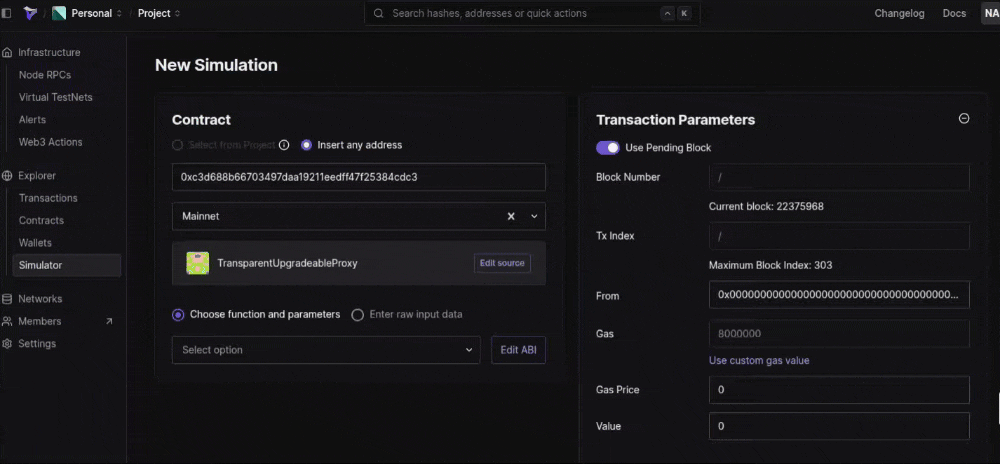This screenshot has width=1000, height=464.
Task: Open Infrastructure section via its globe icon
Action: pos(8,52)
